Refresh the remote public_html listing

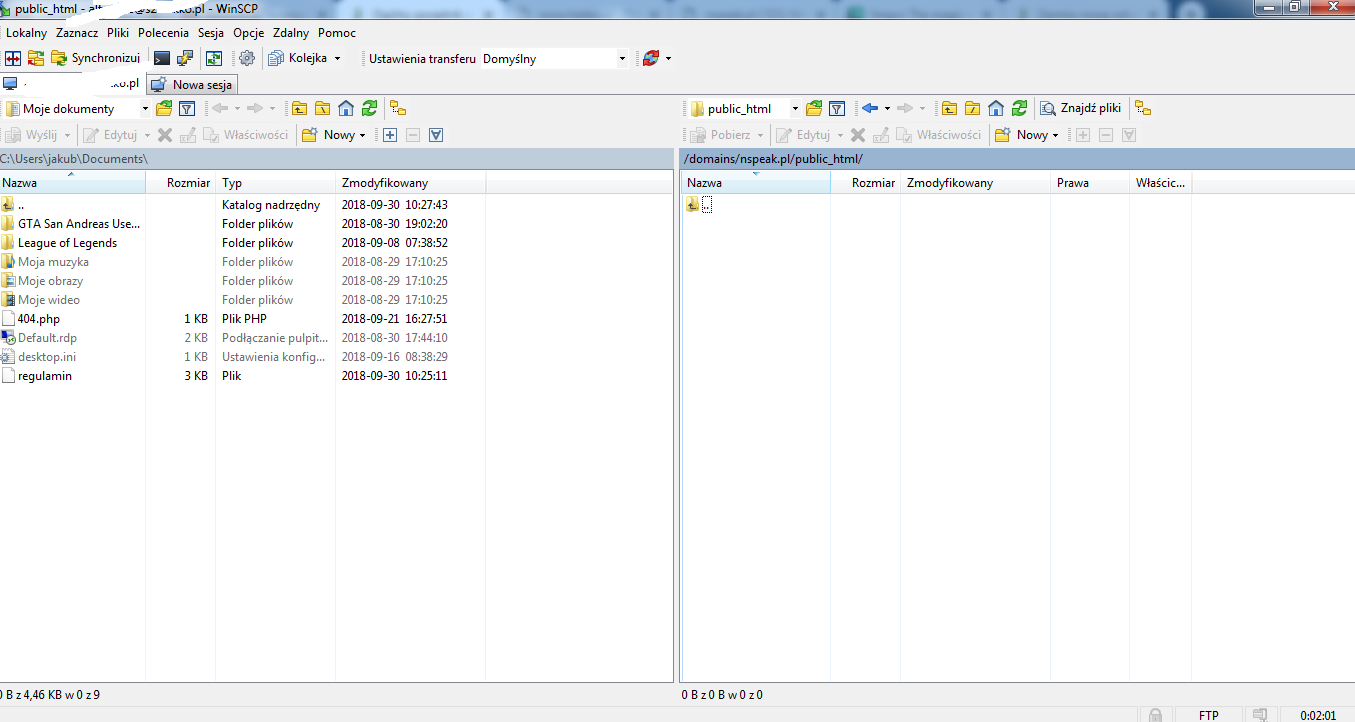point(1019,108)
